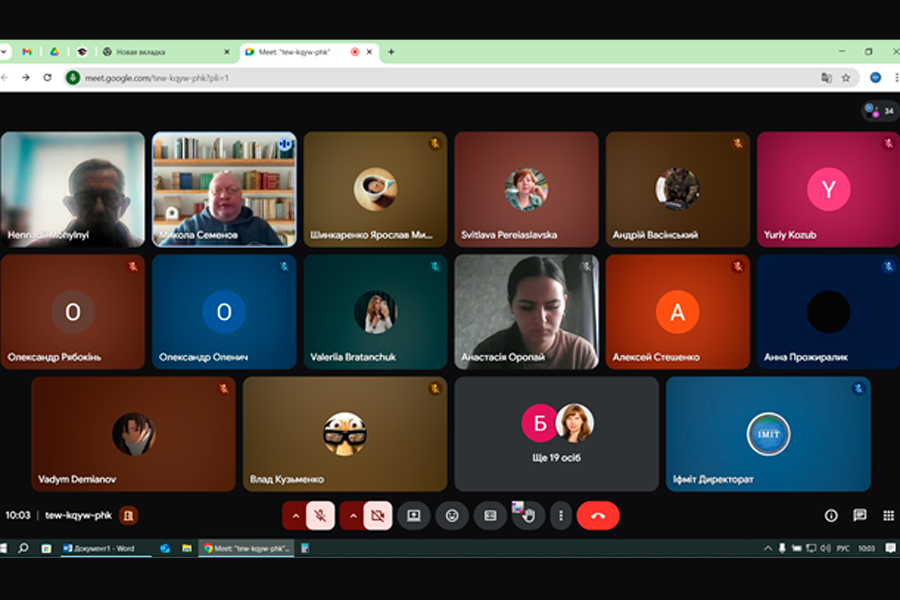900x600 pixels.
Task: Click the tray volume speaker icon
Action: [x=825, y=548]
